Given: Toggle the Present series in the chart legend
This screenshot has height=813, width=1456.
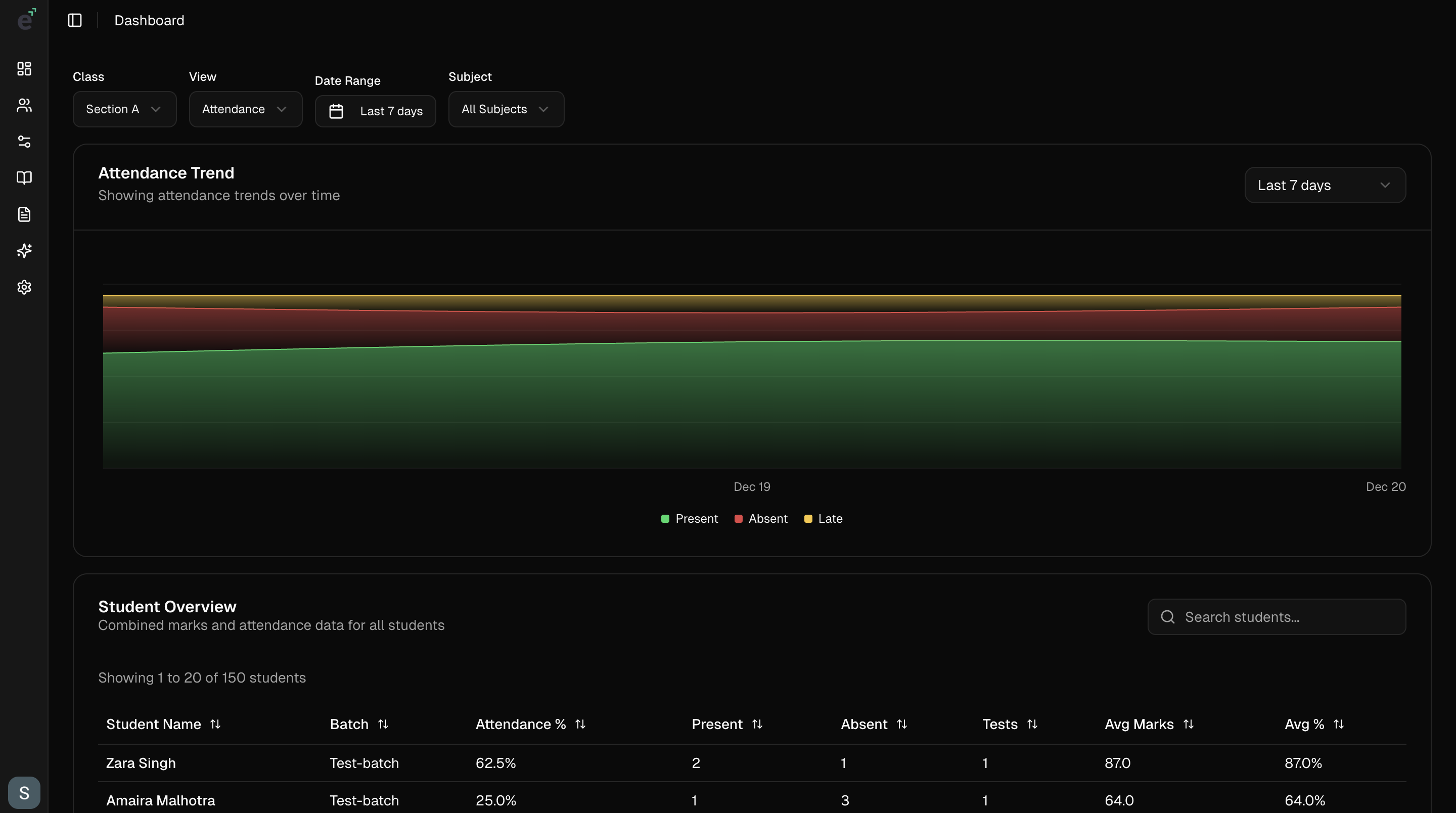Looking at the screenshot, I should pyautogui.click(x=689, y=518).
